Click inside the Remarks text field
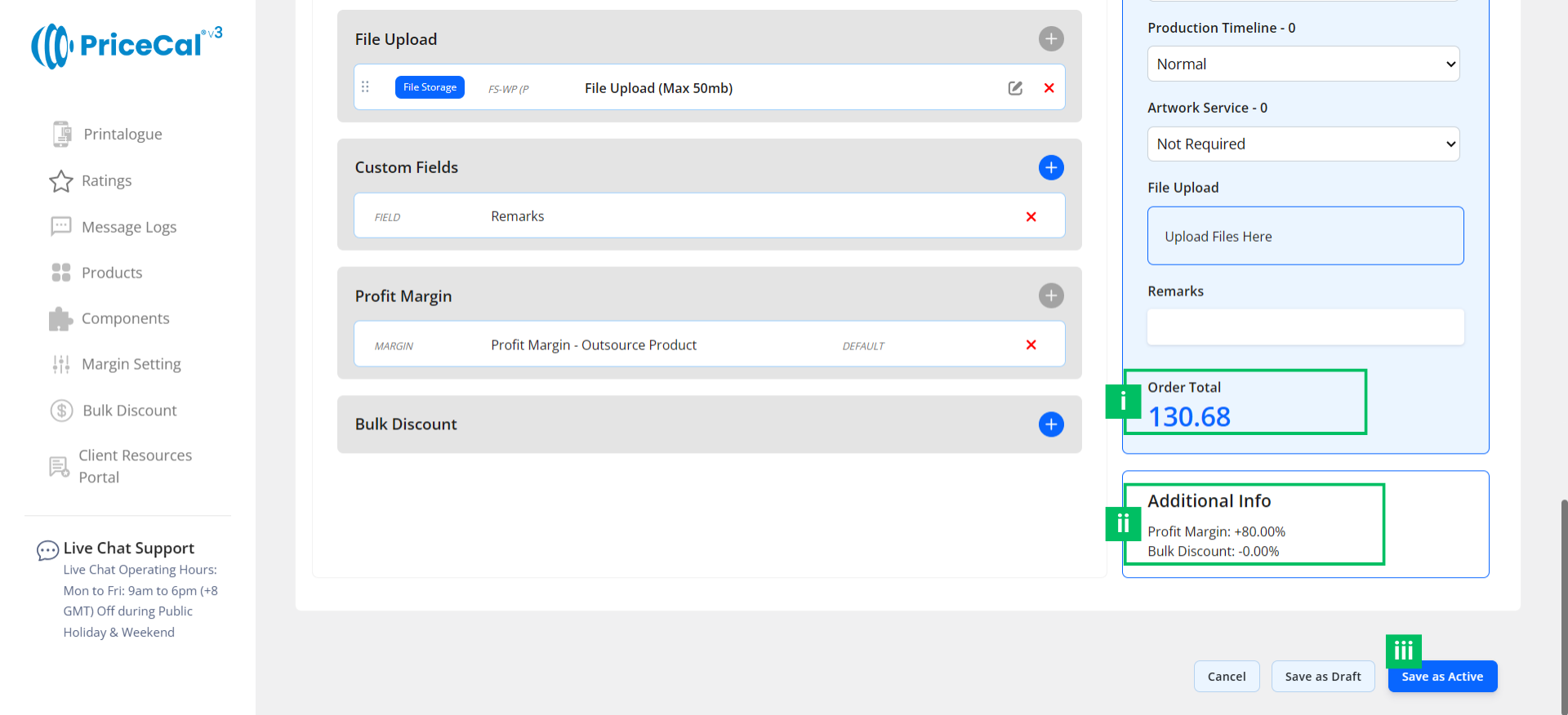The height and width of the screenshot is (715, 1568). (x=1305, y=326)
